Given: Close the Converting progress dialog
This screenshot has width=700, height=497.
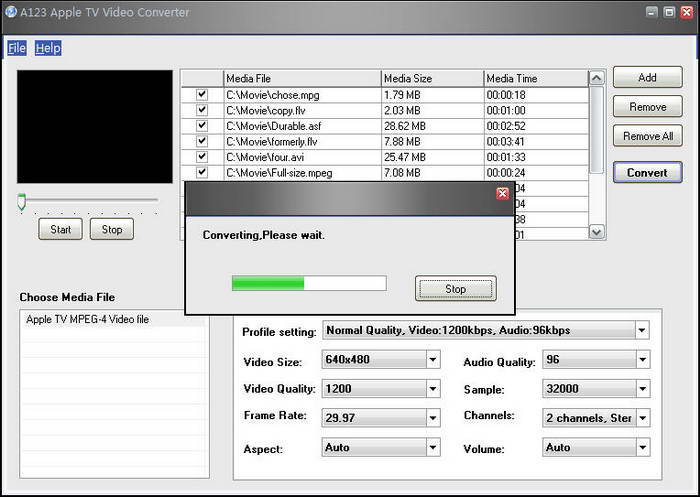Looking at the screenshot, I should (502, 193).
